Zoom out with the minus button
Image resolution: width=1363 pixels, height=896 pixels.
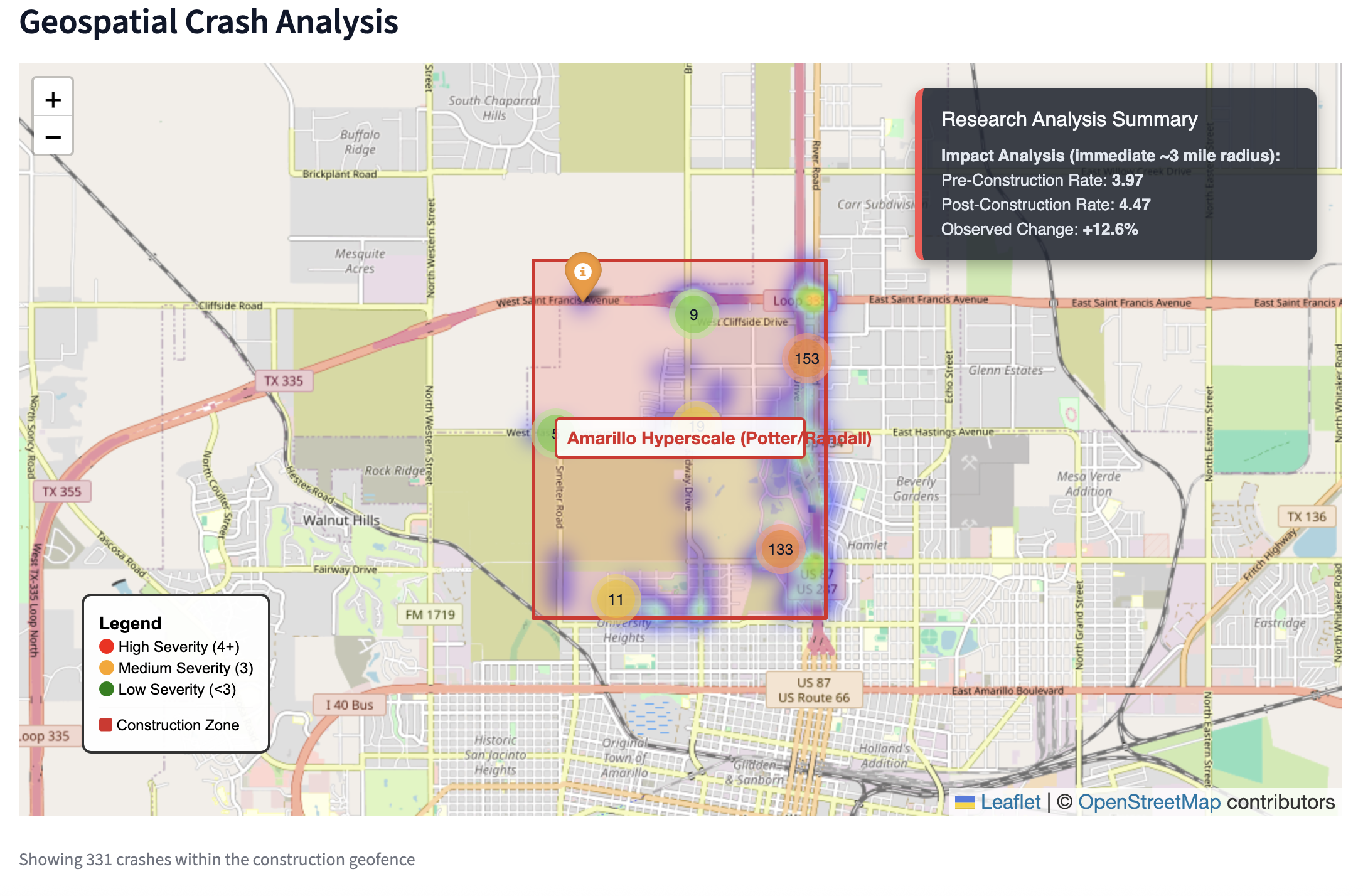[53, 137]
